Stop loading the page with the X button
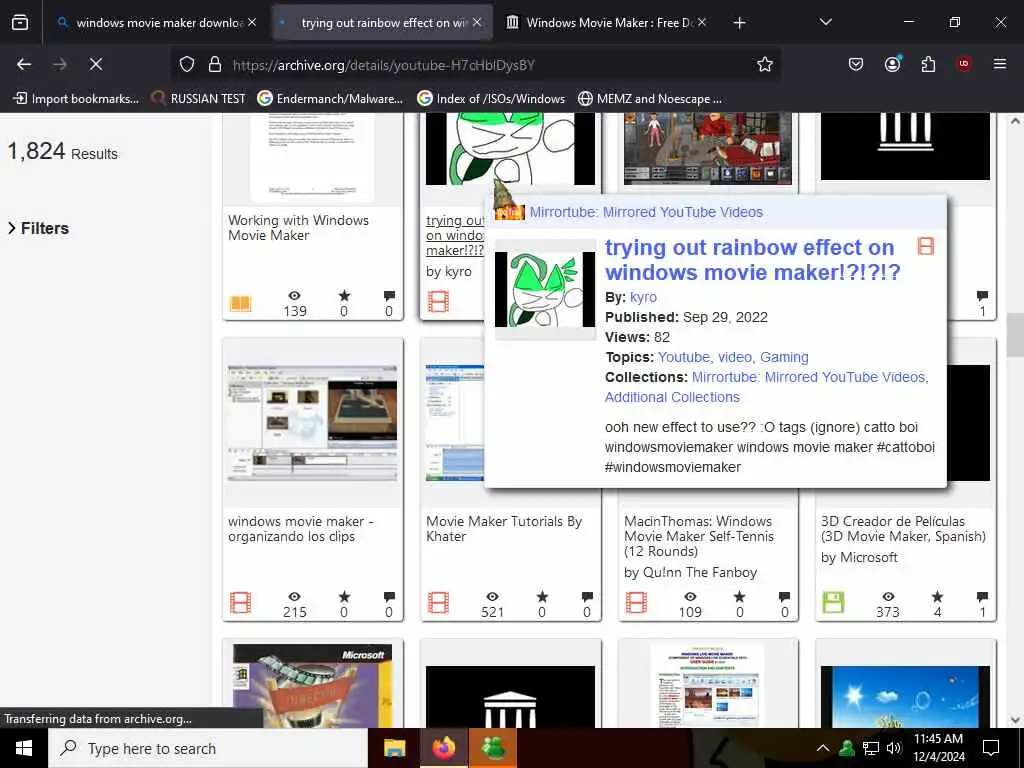Image resolution: width=1024 pixels, height=768 pixels. 96,64
